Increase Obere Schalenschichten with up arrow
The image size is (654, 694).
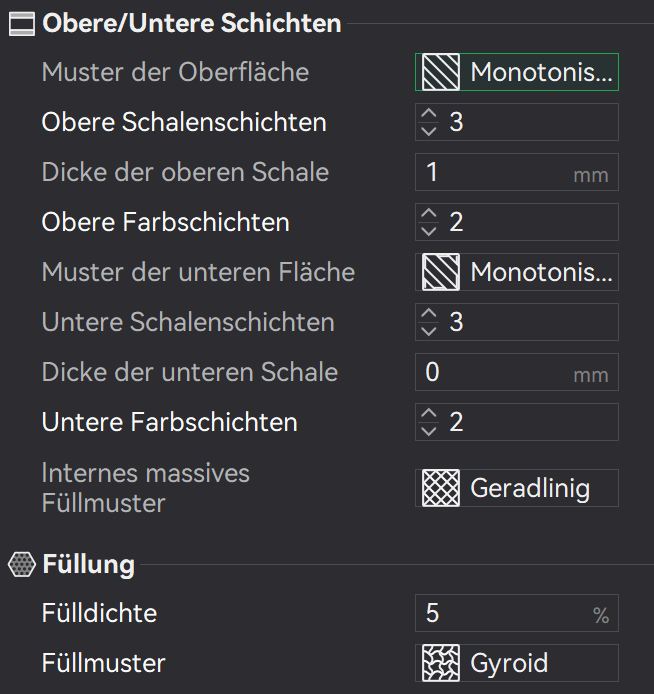click(x=429, y=115)
